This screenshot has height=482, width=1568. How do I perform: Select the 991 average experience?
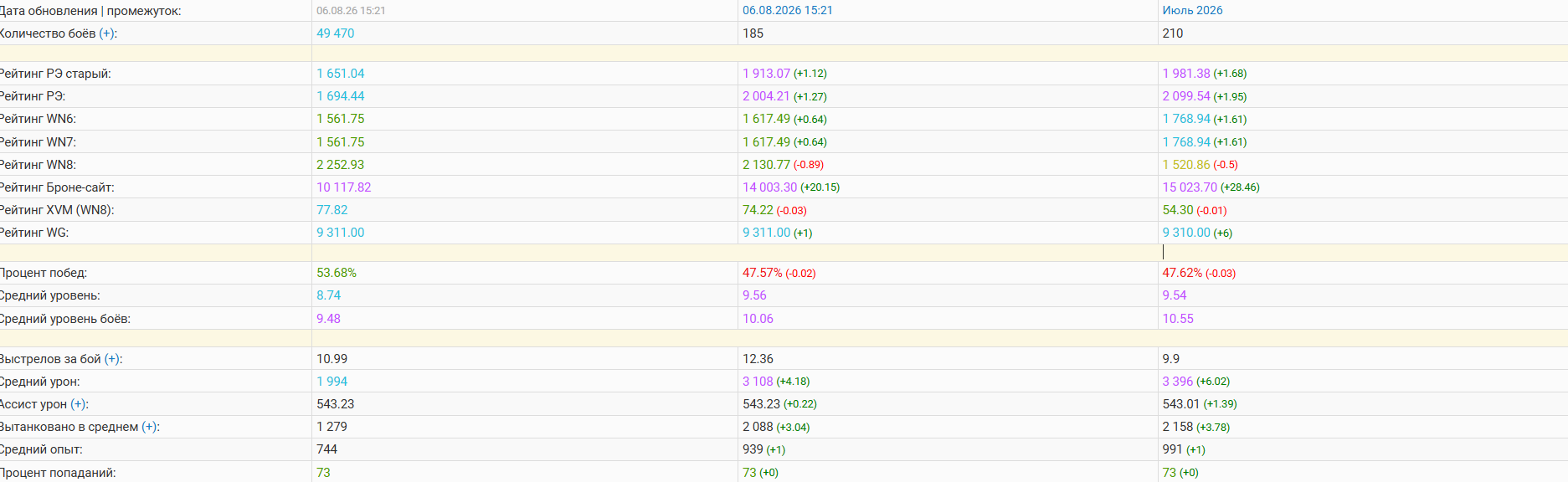[x=1172, y=449]
